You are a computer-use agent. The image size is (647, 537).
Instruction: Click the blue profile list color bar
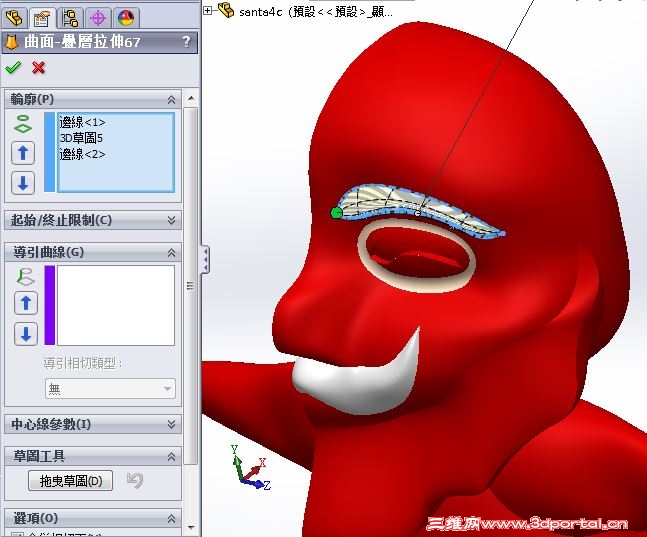pos(50,152)
